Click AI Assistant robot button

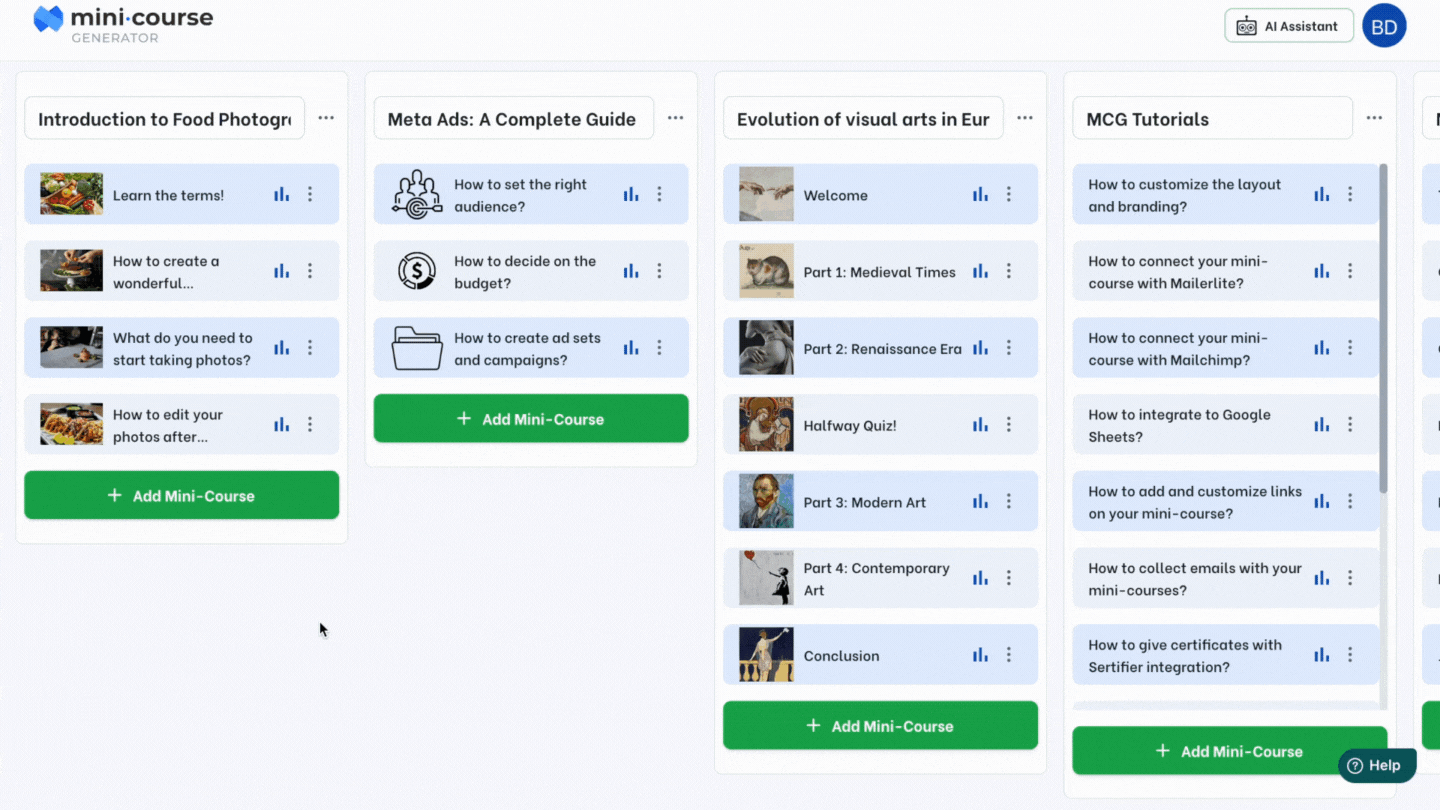1288,26
